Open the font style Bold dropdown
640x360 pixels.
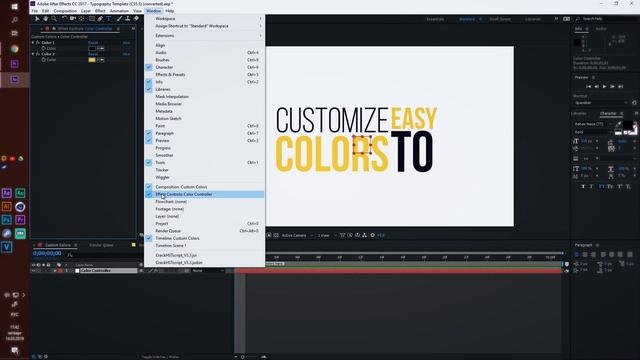(593, 132)
